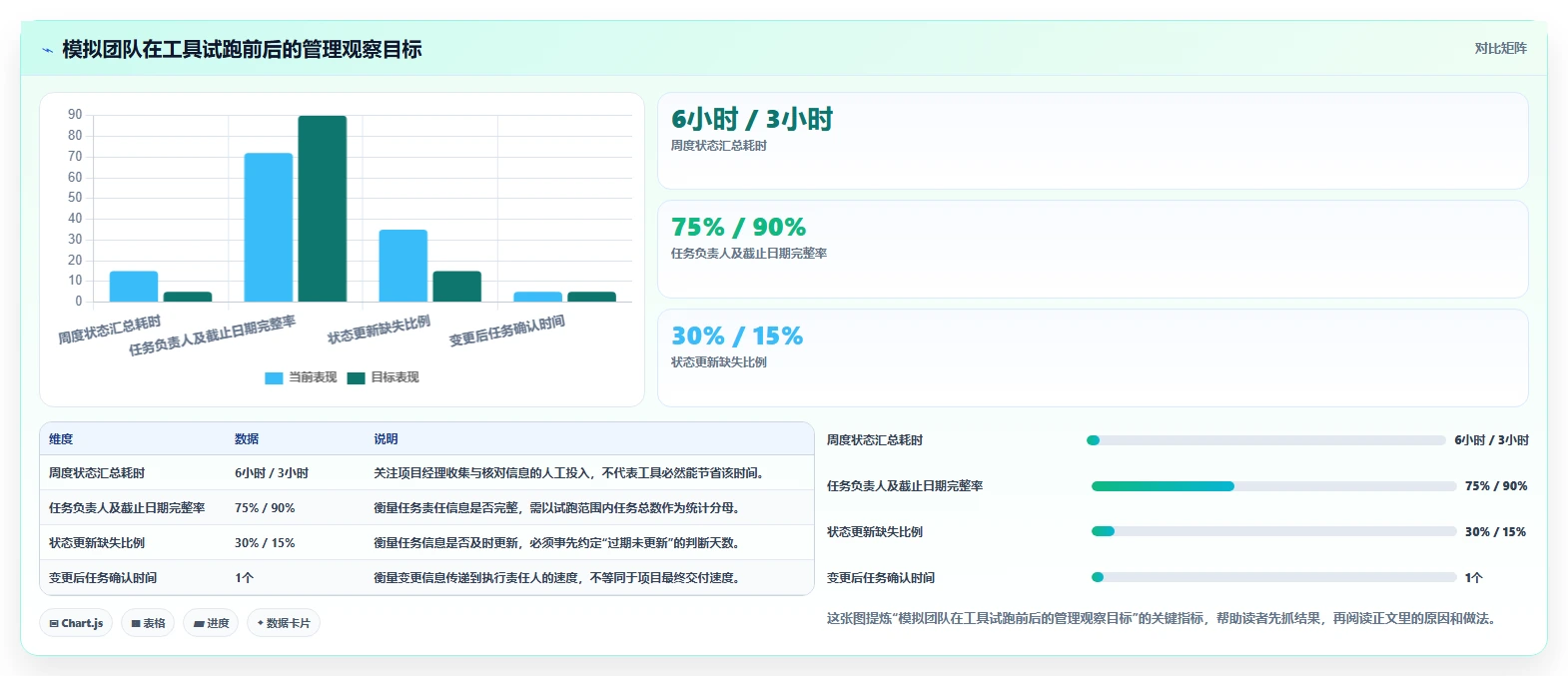The width and height of the screenshot is (1568, 676).
Task: Click the chart axis label 变更后任务确认时间
Action: pos(507,331)
